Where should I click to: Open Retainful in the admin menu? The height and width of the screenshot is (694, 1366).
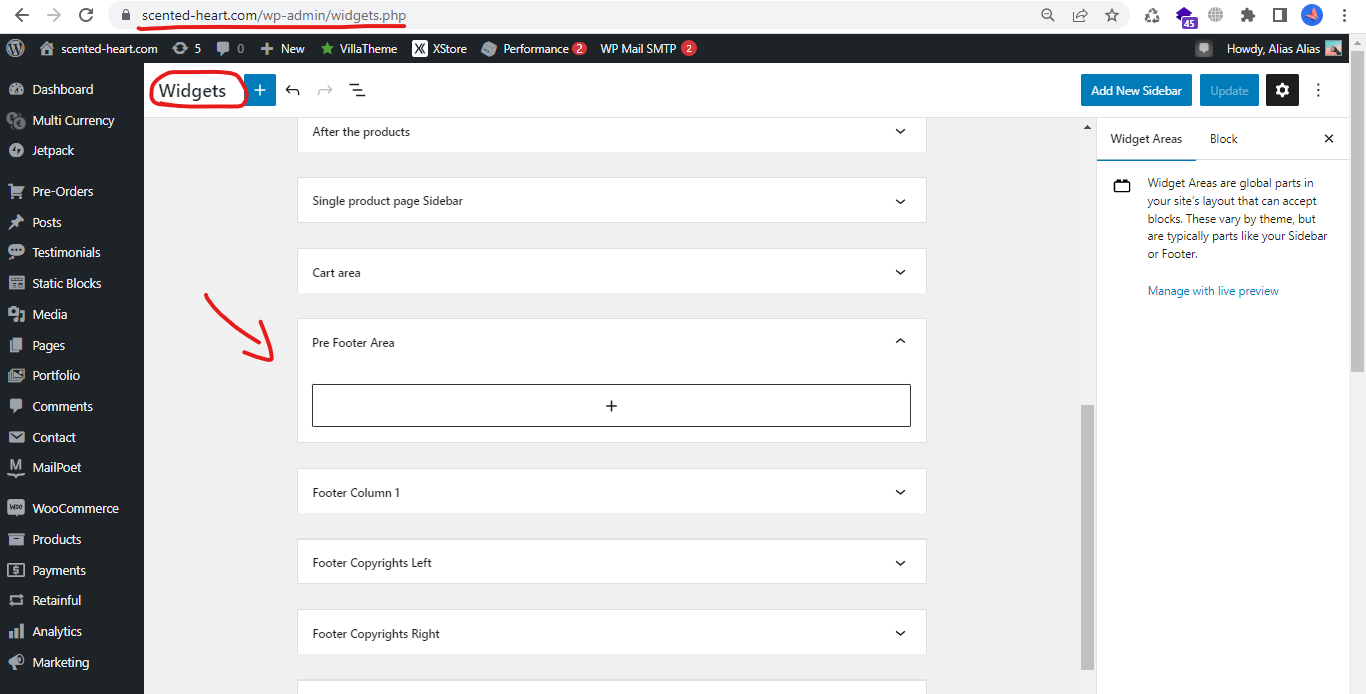pyautogui.click(x=56, y=600)
